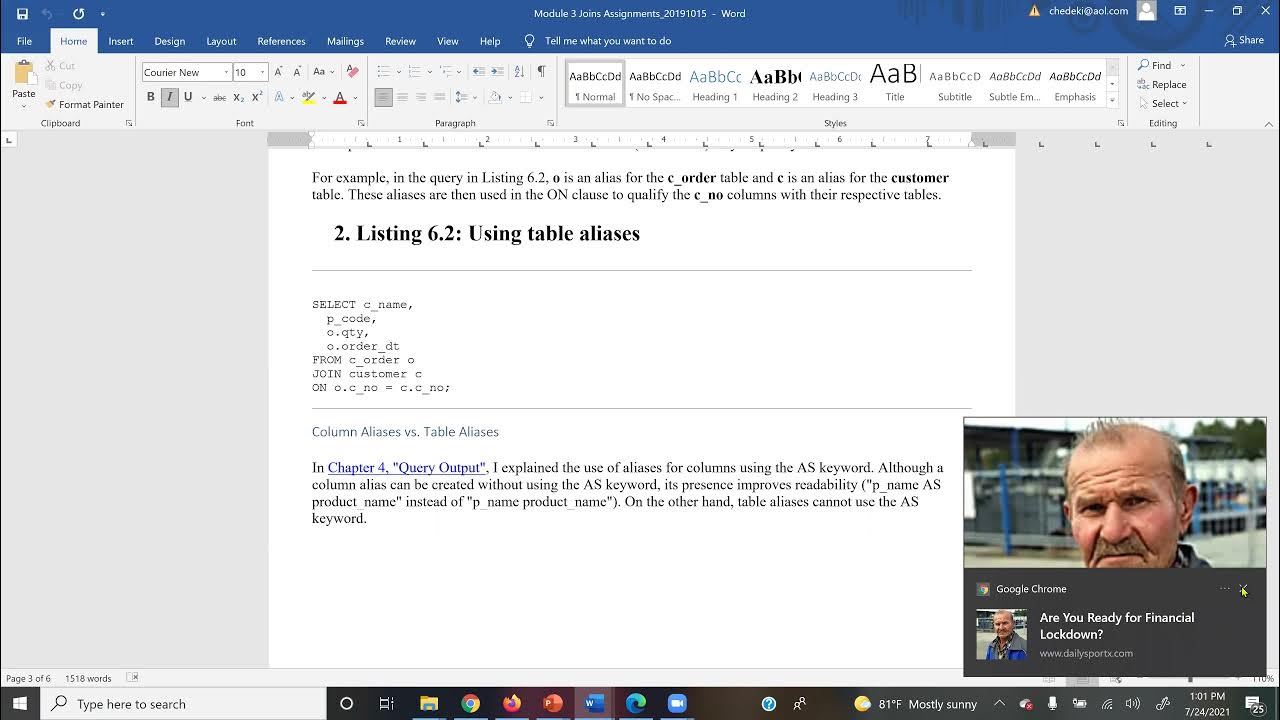
Task: Open Zoom app from the taskbar
Action: [677, 704]
